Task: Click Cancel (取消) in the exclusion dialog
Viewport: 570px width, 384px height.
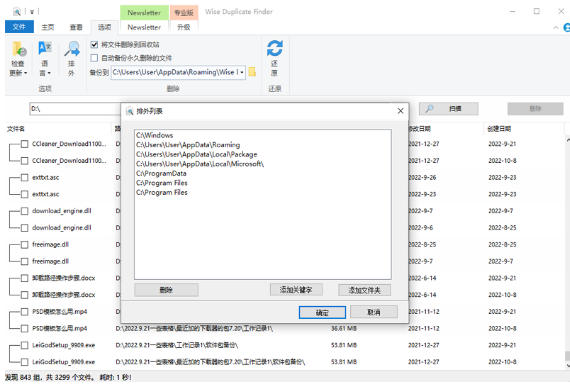Action: pos(374,312)
